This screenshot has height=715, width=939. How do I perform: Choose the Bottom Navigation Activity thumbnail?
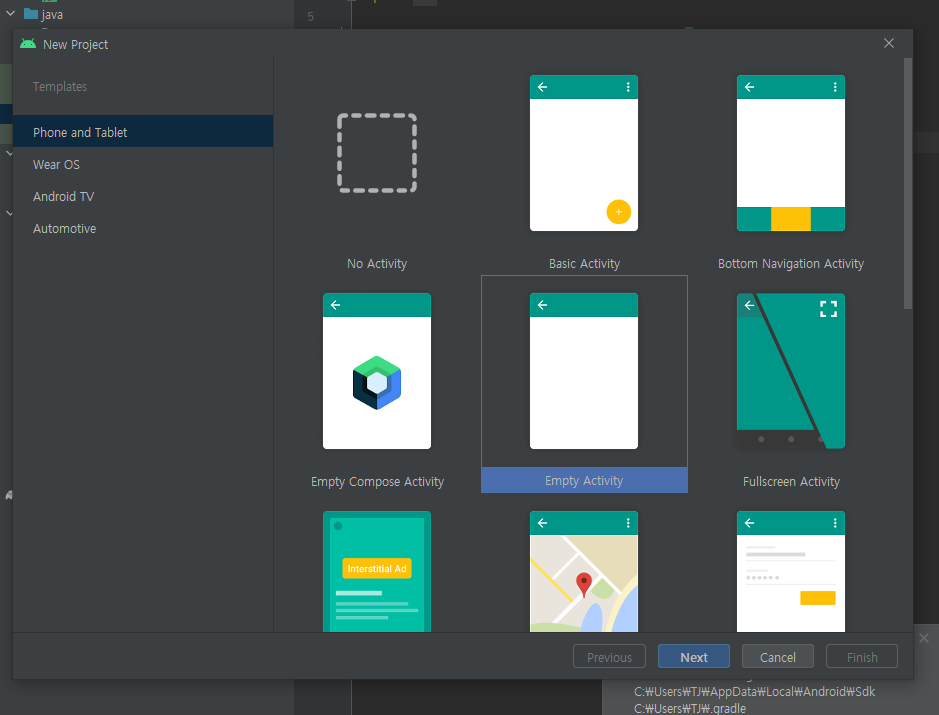(790, 153)
